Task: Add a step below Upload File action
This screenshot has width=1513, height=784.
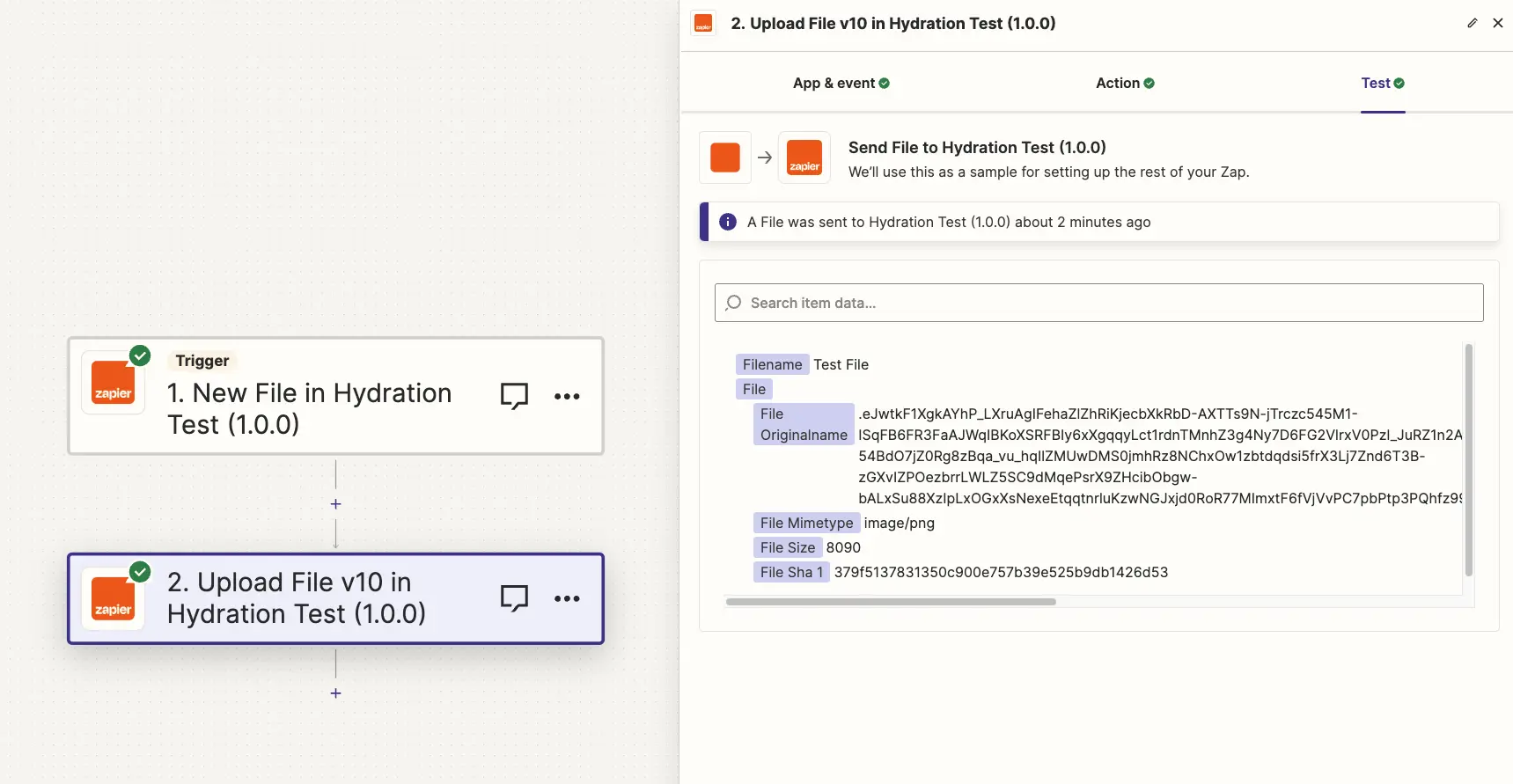Action: click(335, 693)
